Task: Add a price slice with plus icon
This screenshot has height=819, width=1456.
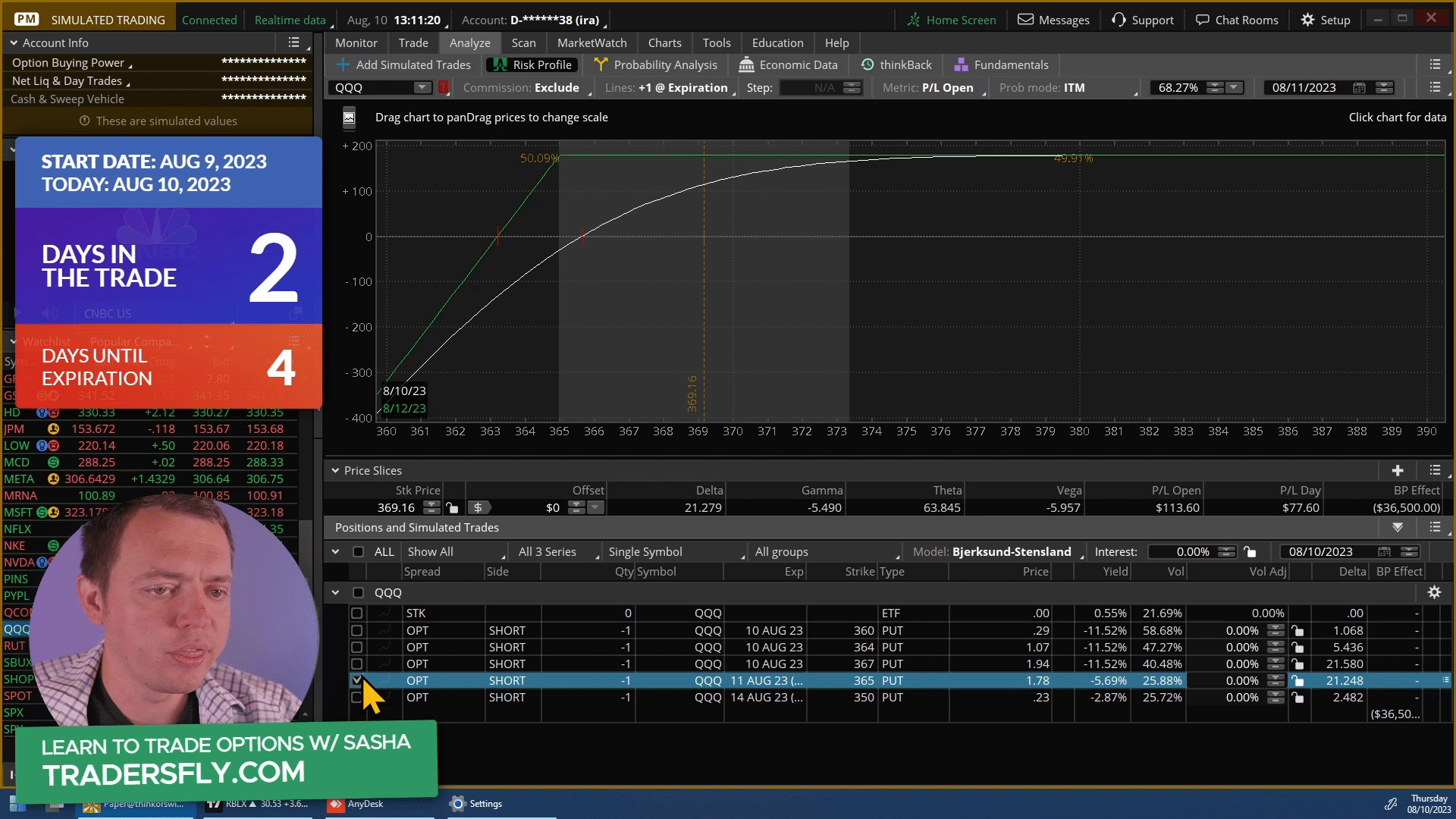Action: (x=1398, y=470)
